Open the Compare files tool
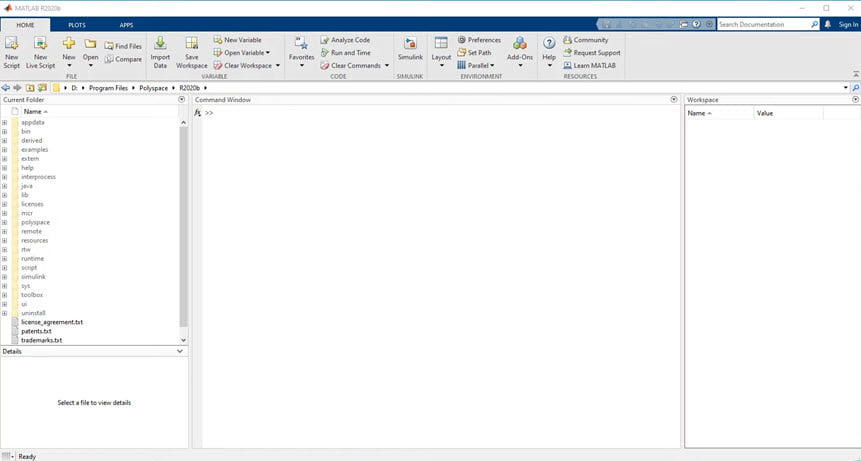 pos(123,59)
